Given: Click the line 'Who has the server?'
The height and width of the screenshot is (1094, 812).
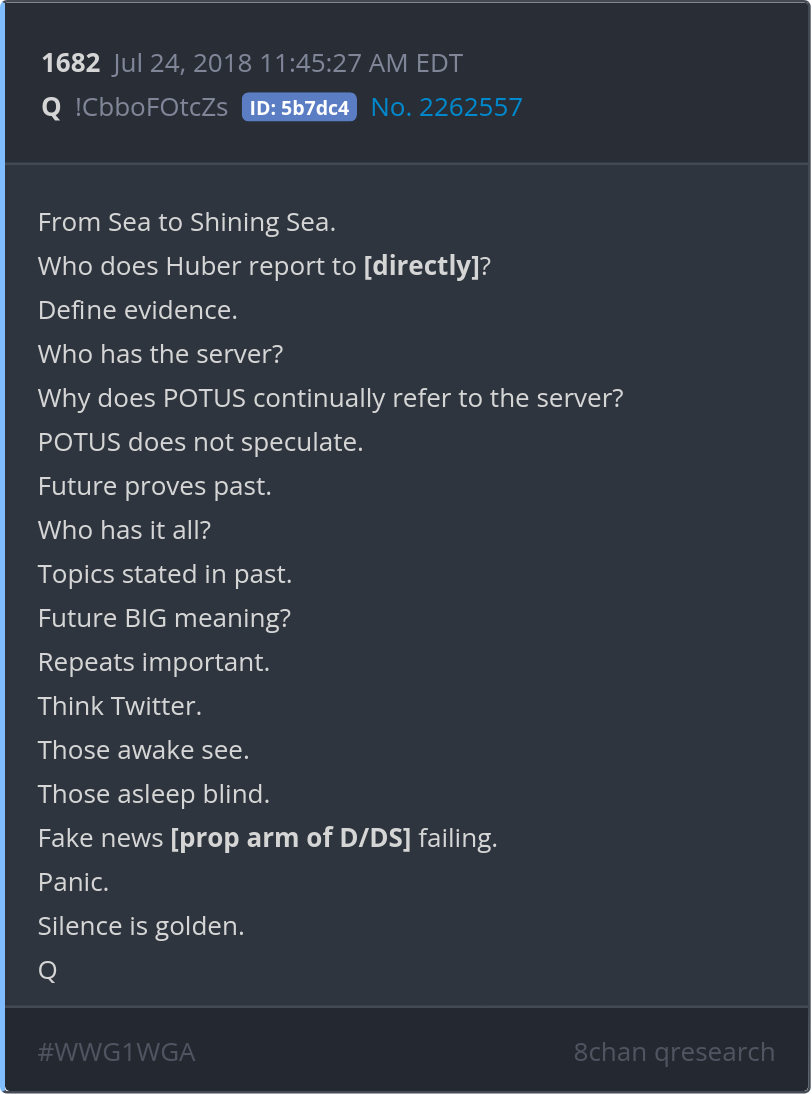Looking at the screenshot, I should click(x=161, y=354).
